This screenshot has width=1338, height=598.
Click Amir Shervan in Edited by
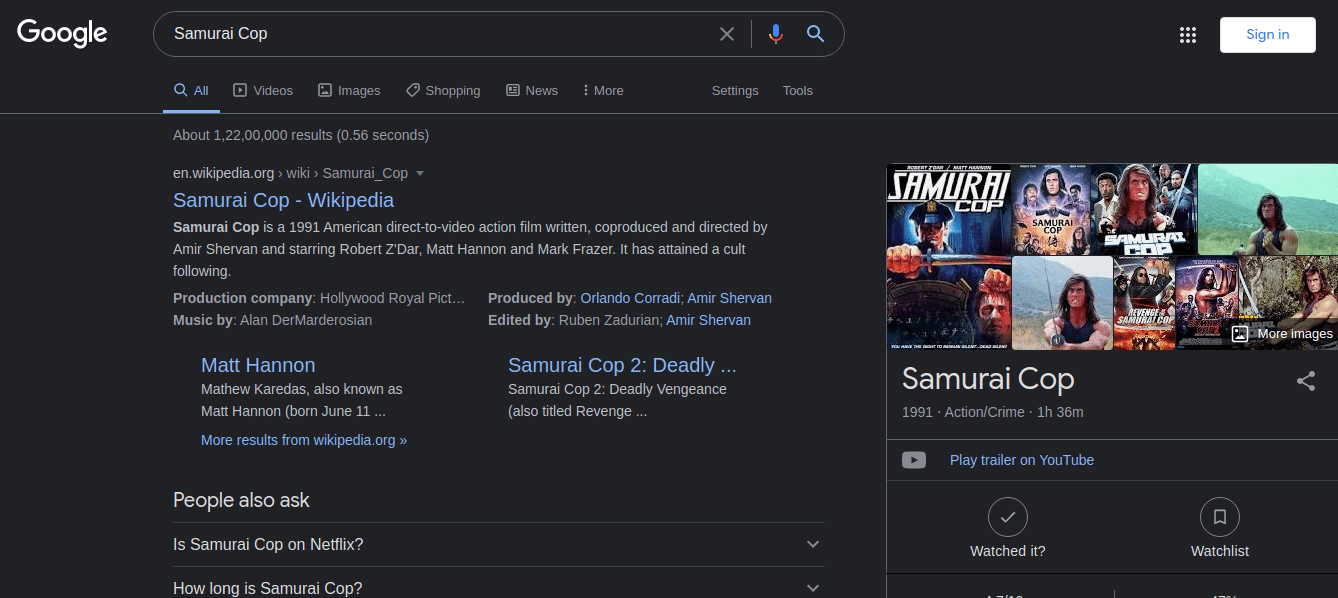coord(708,320)
